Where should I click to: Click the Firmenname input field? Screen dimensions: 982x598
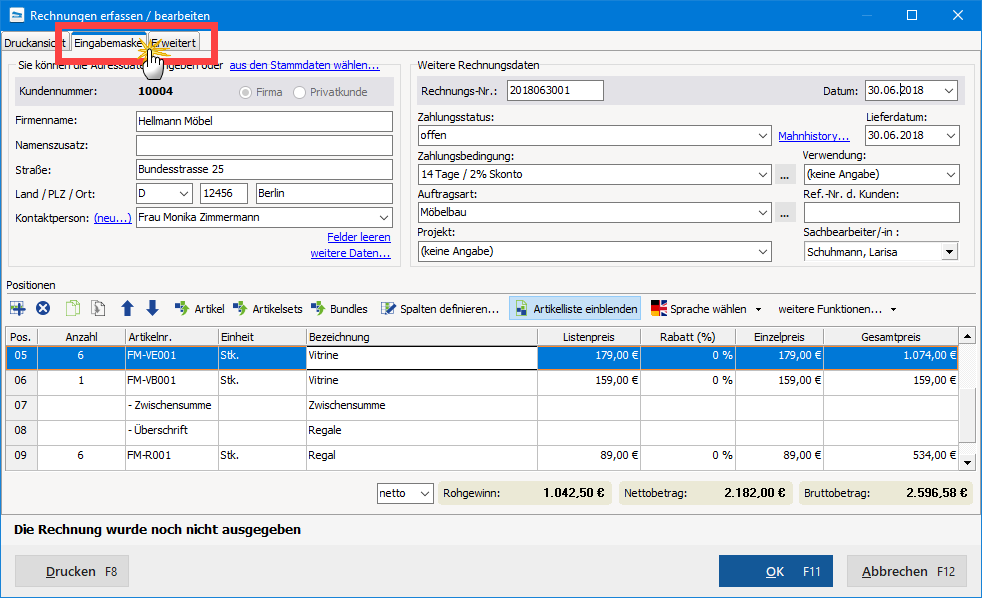coord(264,121)
